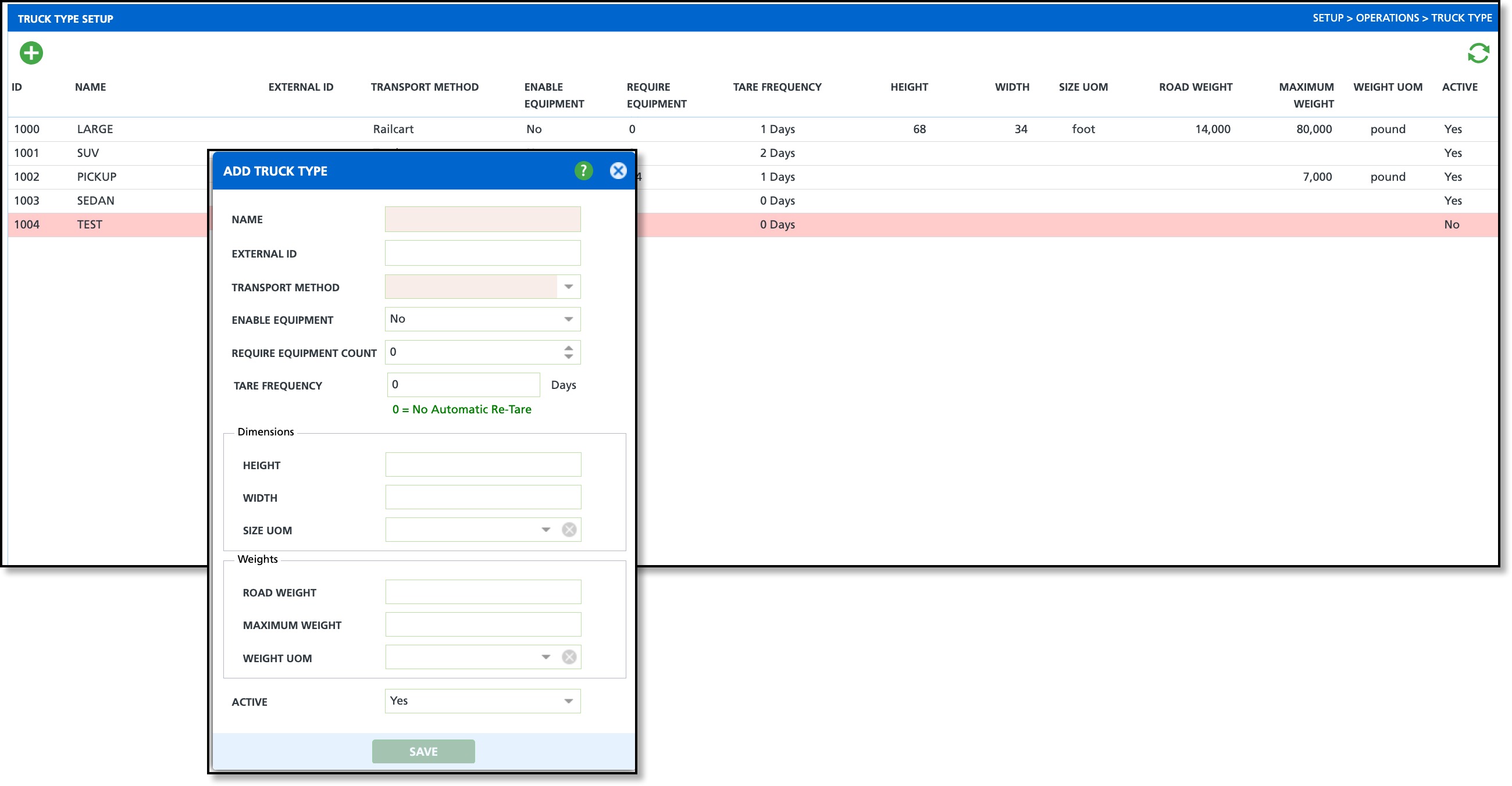Expand the Size UOM dropdown arrow

point(545,530)
